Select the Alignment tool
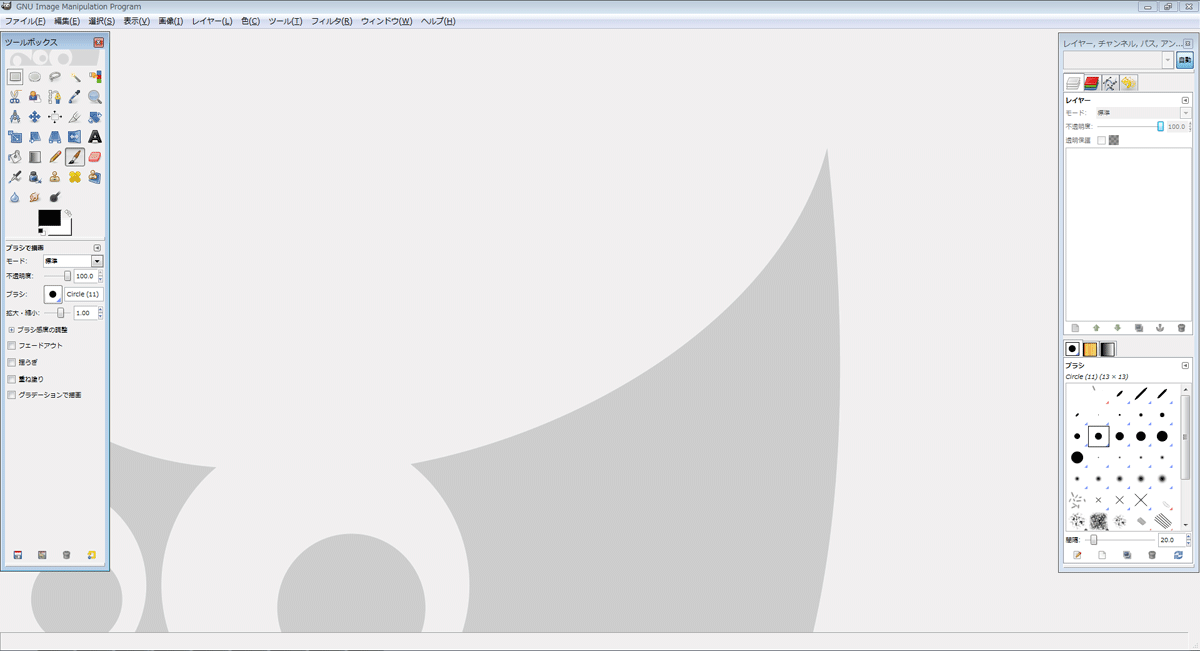Image resolution: width=1200 pixels, height=651 pixels. pyautogui.click(x=55, y=117)
